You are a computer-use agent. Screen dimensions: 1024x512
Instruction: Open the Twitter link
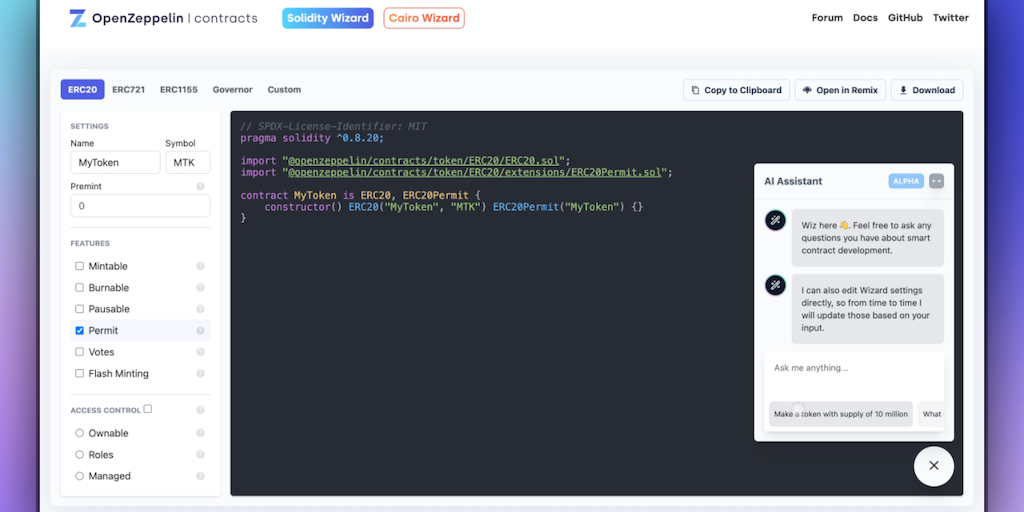pos(951,18)
